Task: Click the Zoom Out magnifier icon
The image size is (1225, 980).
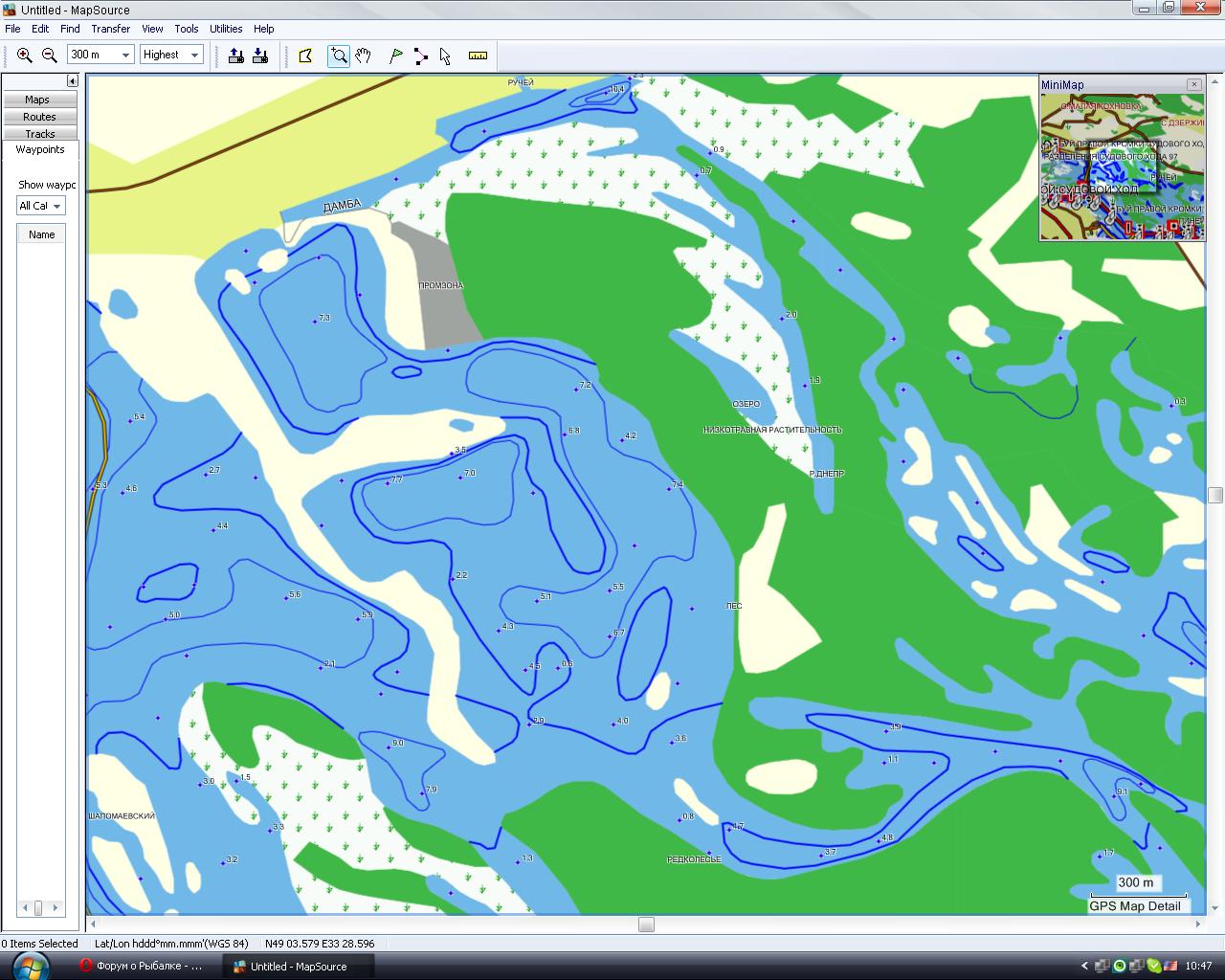Action: click(x=50, y=56)
